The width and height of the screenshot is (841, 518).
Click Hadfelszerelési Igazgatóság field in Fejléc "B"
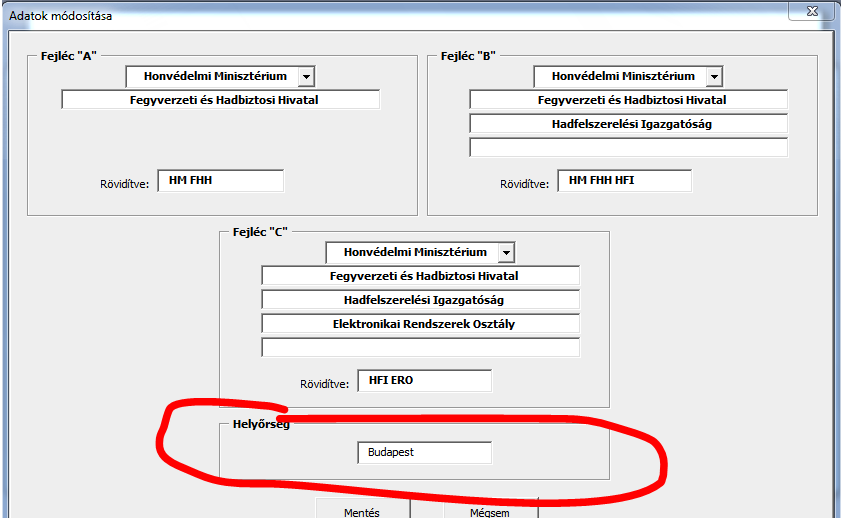tap(628, 124)
